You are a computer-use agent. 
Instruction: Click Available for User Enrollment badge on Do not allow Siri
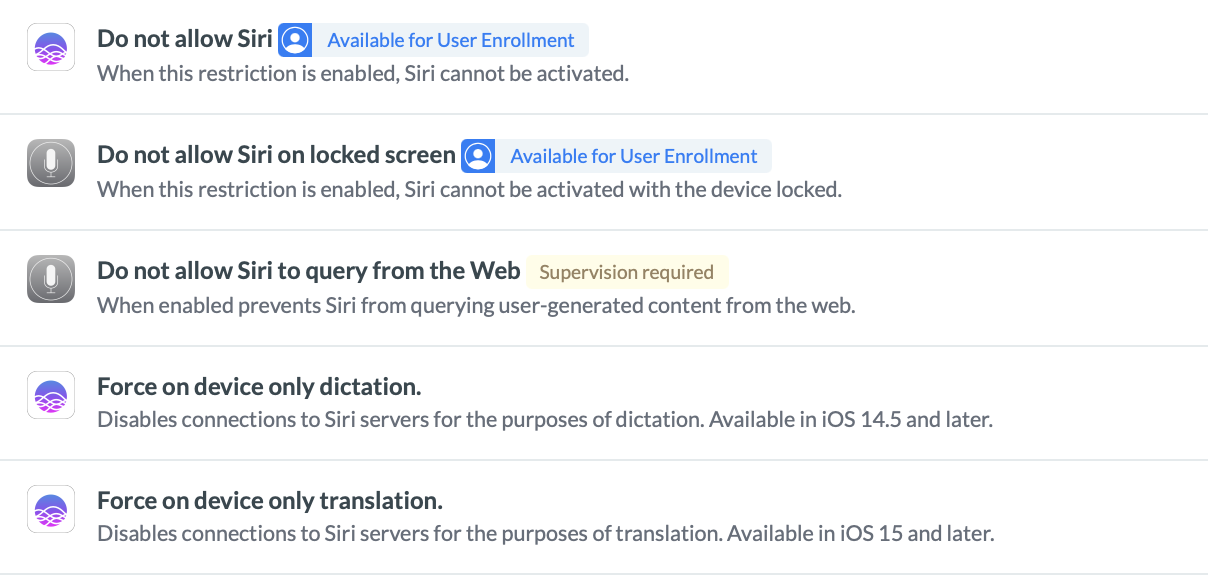(451, 41)
